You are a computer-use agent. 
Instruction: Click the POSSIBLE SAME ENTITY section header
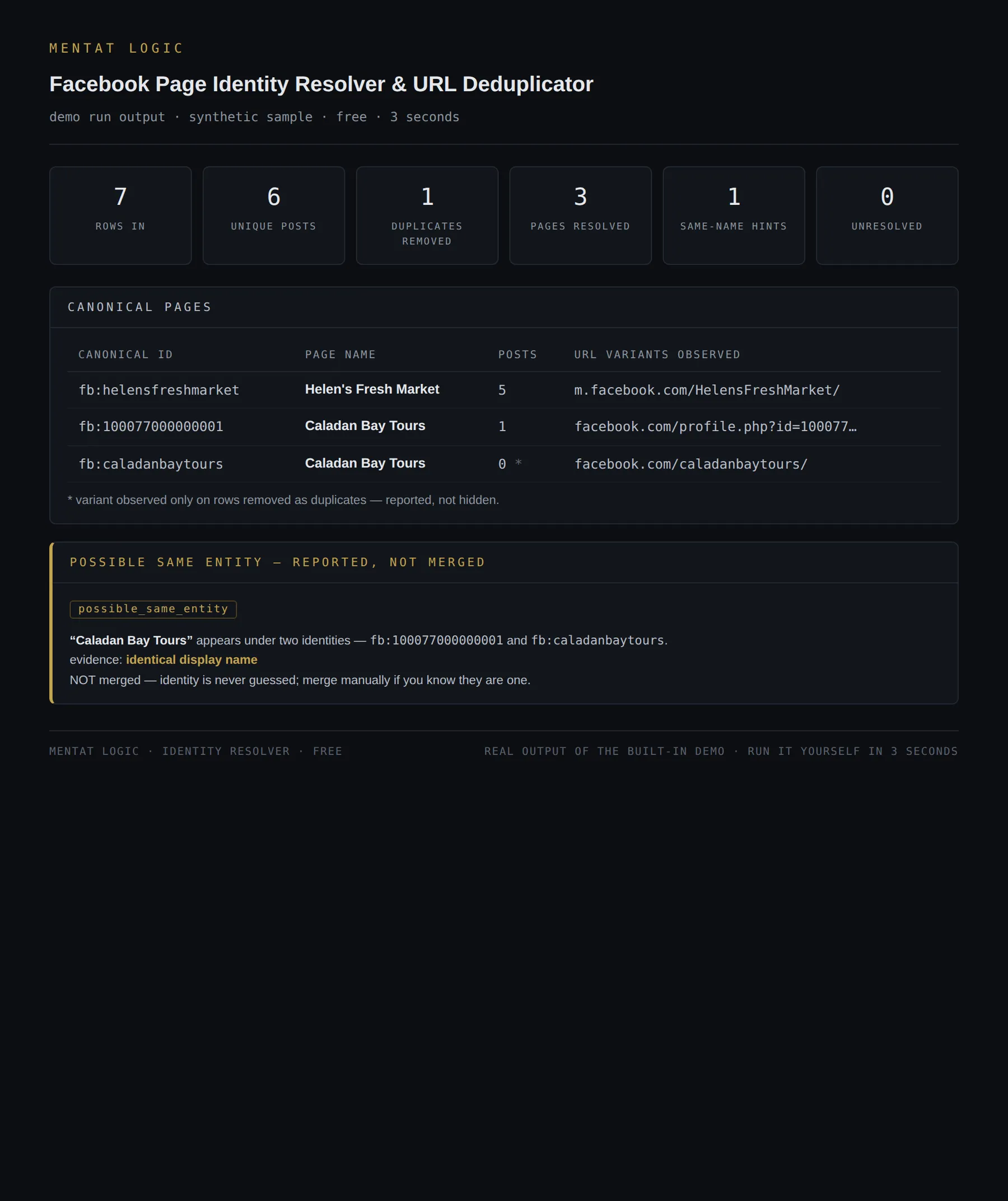click(277, 562)
